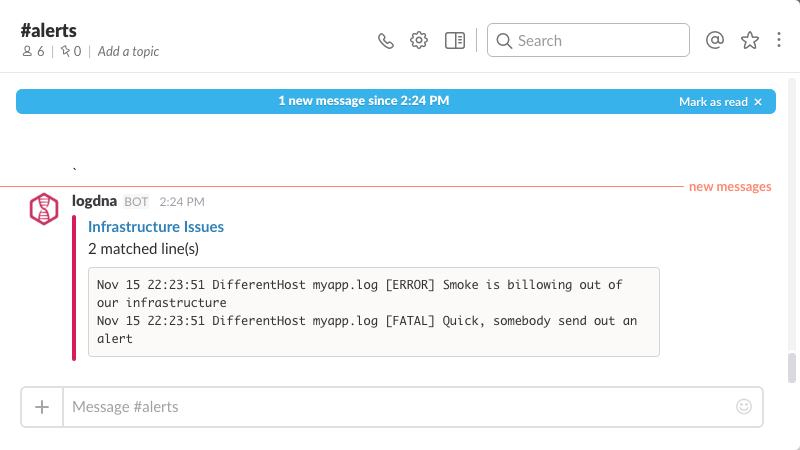Start a call with the phone icon
The width and height of the screenshot is (800, 450).
pos(386,41)
